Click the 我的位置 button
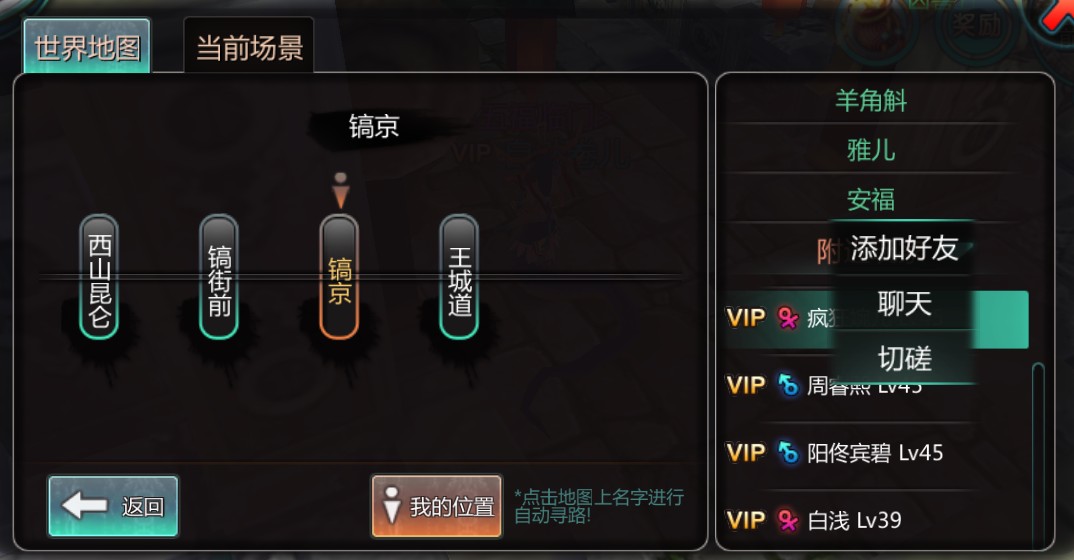1074x560 pixels. [436, 506]
